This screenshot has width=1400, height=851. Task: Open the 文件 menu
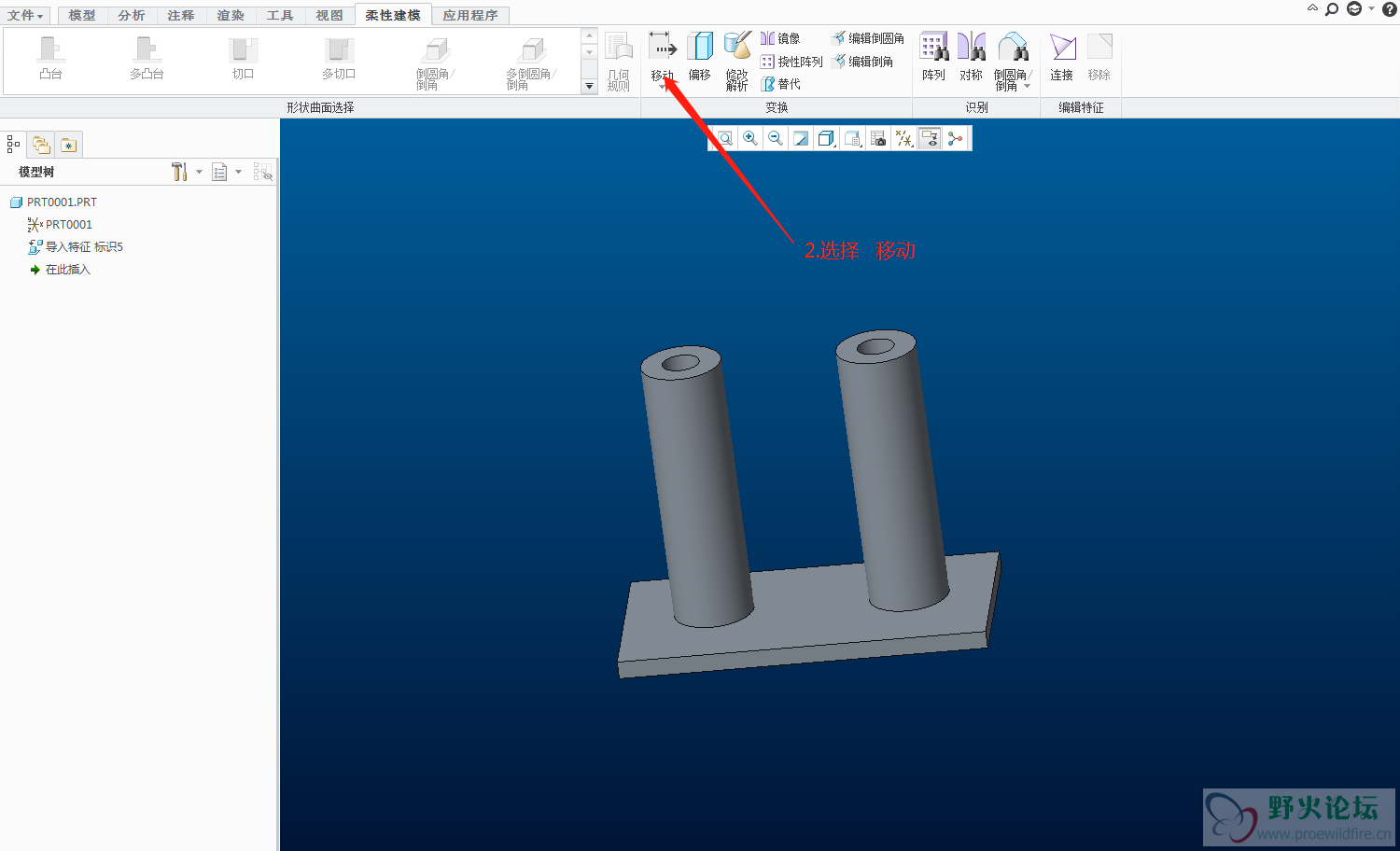click(25, 15)
